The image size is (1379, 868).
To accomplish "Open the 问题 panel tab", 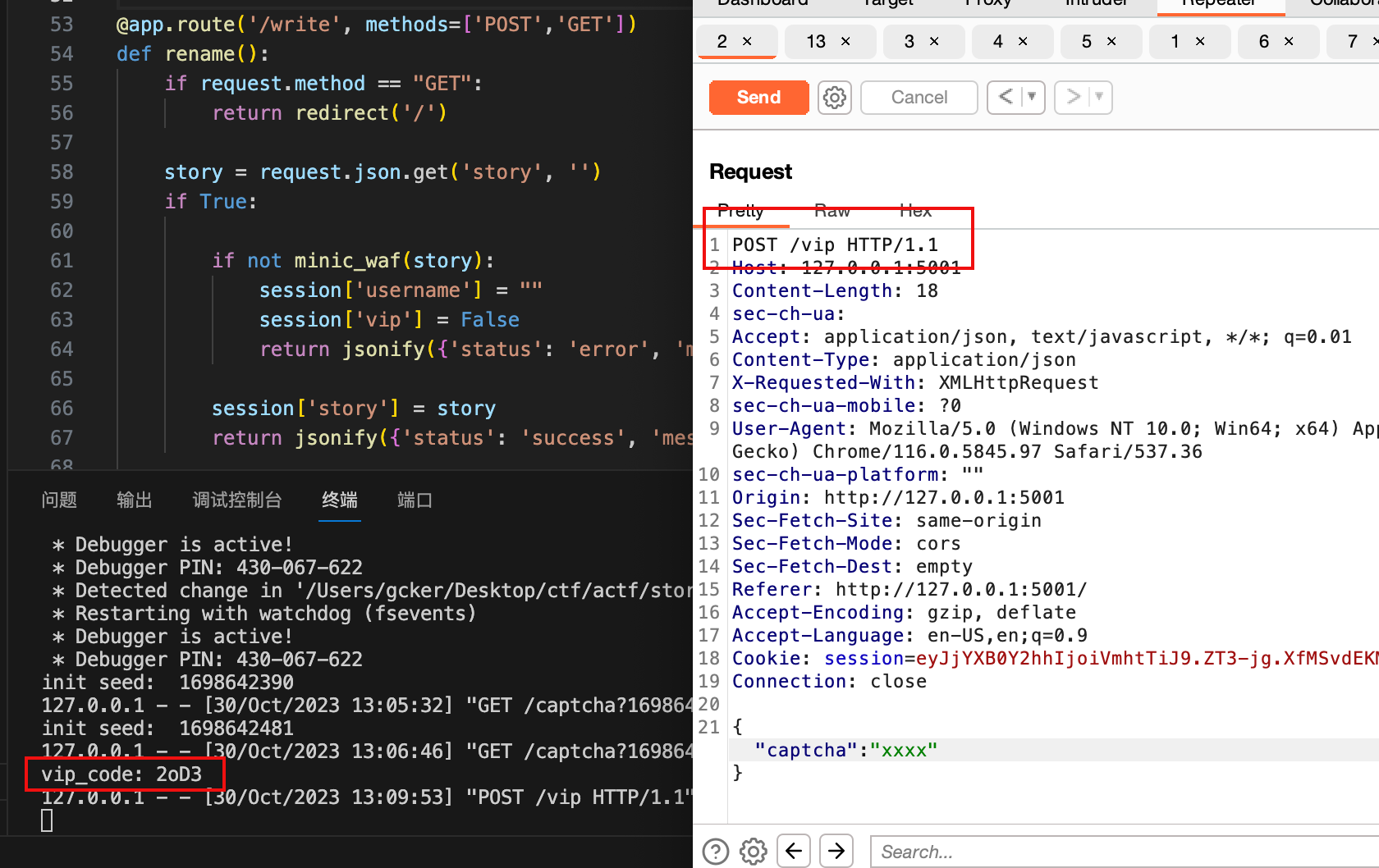I will [59, 500].
